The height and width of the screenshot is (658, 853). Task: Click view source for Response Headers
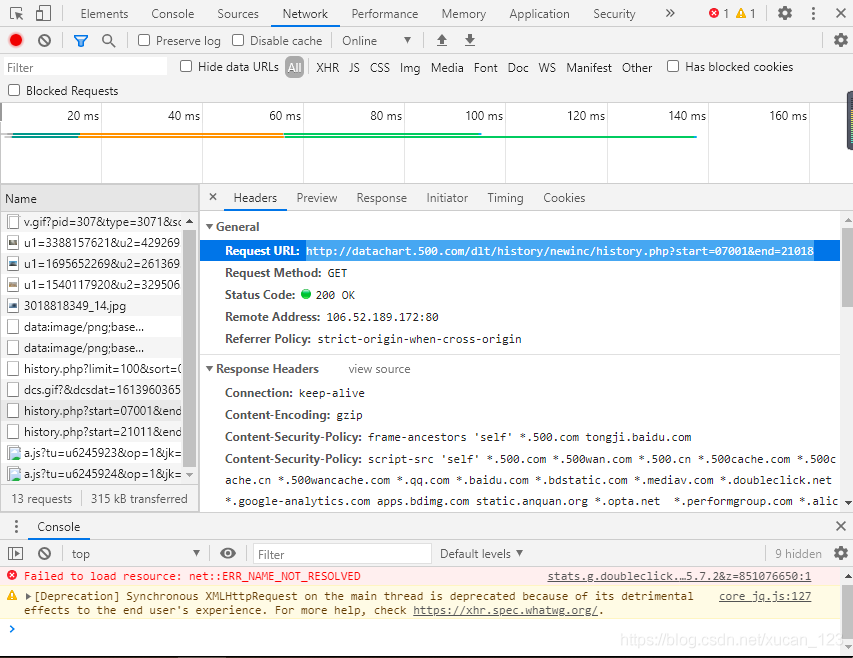pos(379,369)
